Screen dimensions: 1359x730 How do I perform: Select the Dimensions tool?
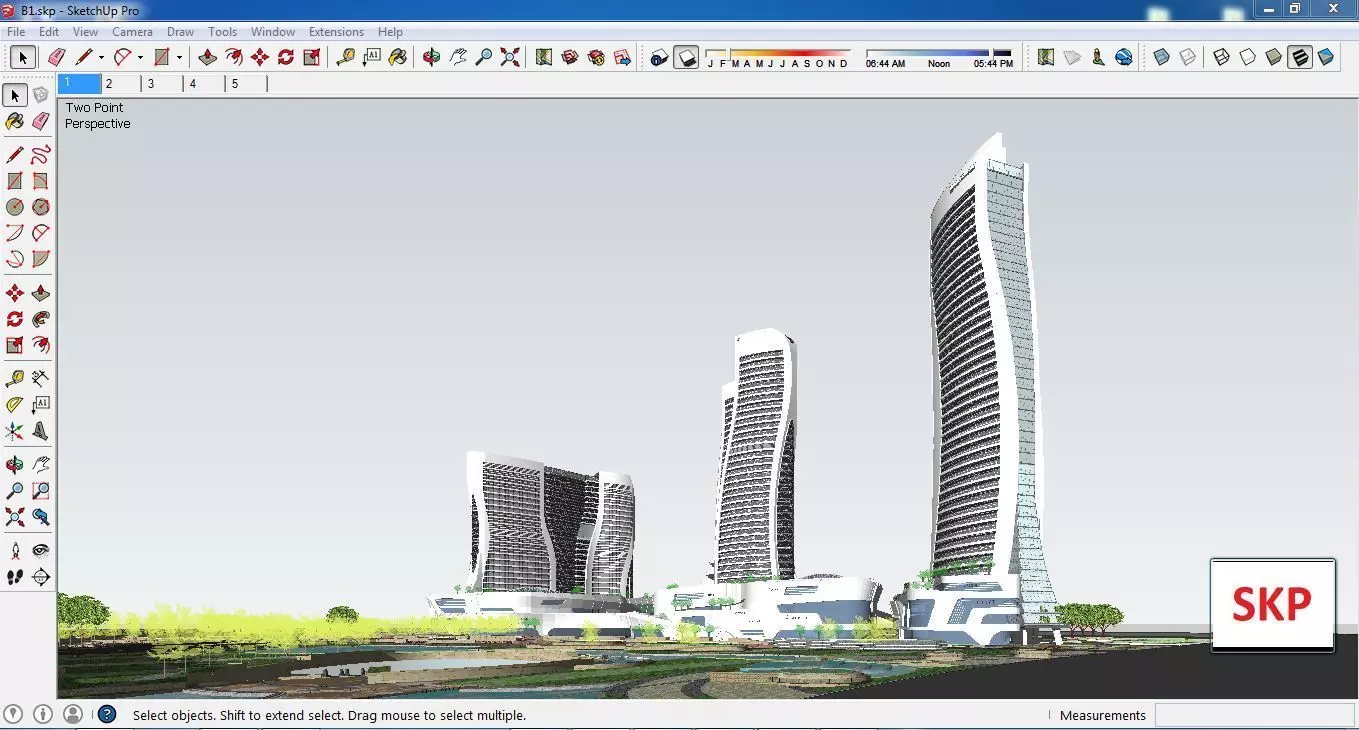[40, 379]
